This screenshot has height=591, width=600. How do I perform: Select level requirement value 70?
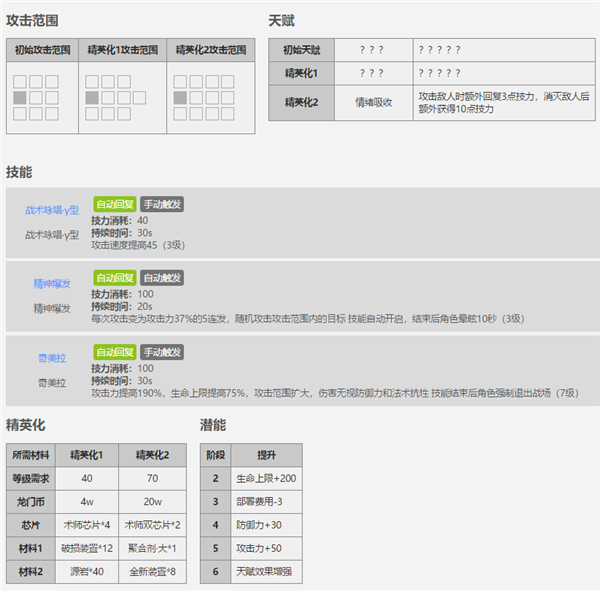152,478
